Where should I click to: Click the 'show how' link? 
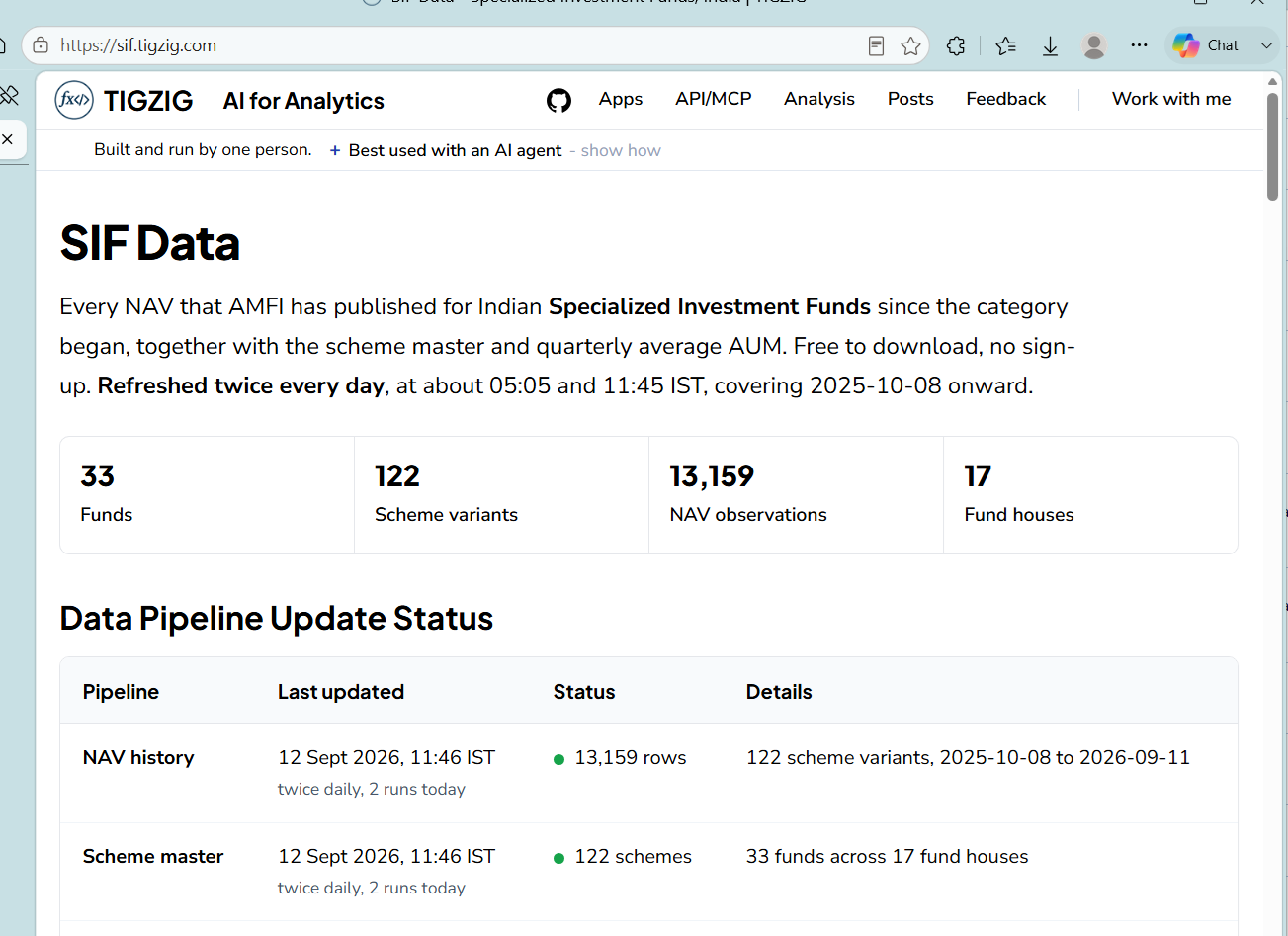(x=621, y=150)
